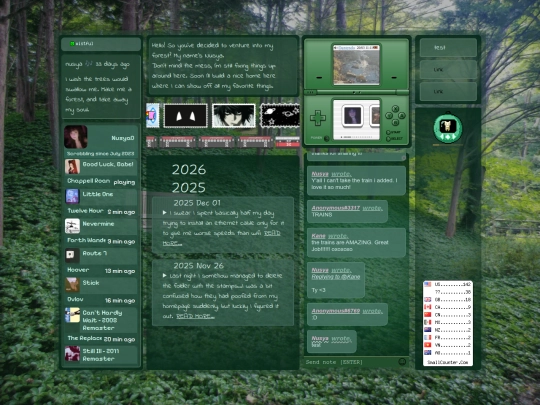Click the tamagotchi virtual pet widget
The image size is (540, 405).
(x=448, y=128)
